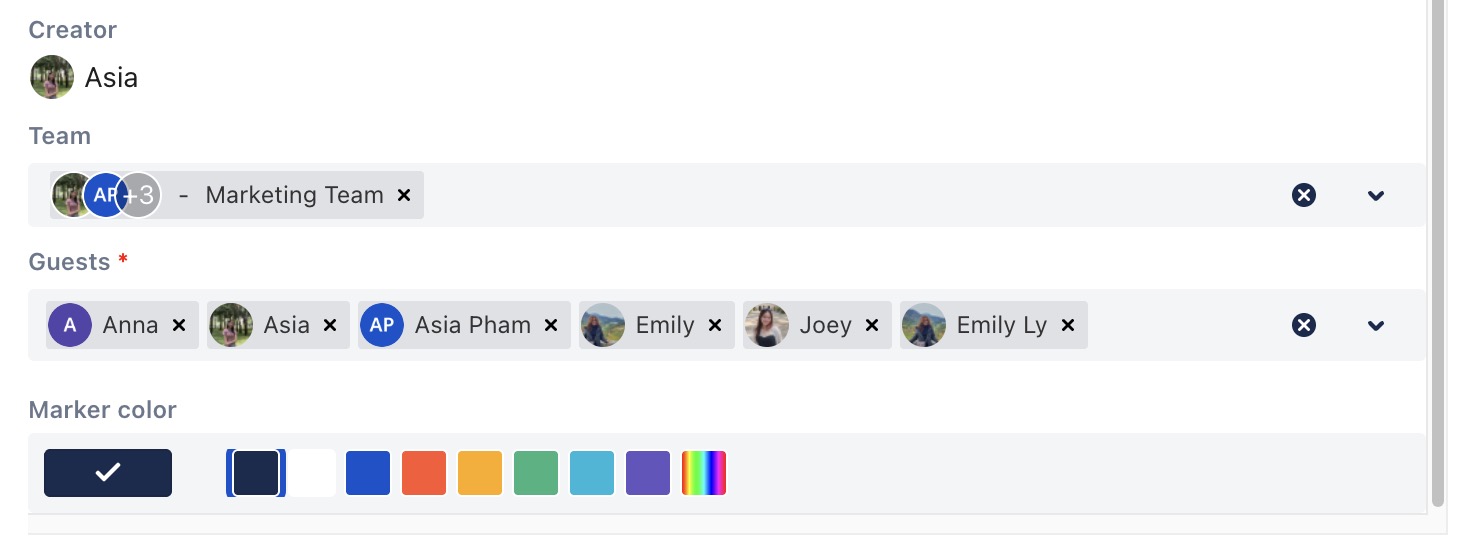This screenshot has width=1474, height=550.
Task: Remove Asia Pham guest chip
Action: (551, 325)
